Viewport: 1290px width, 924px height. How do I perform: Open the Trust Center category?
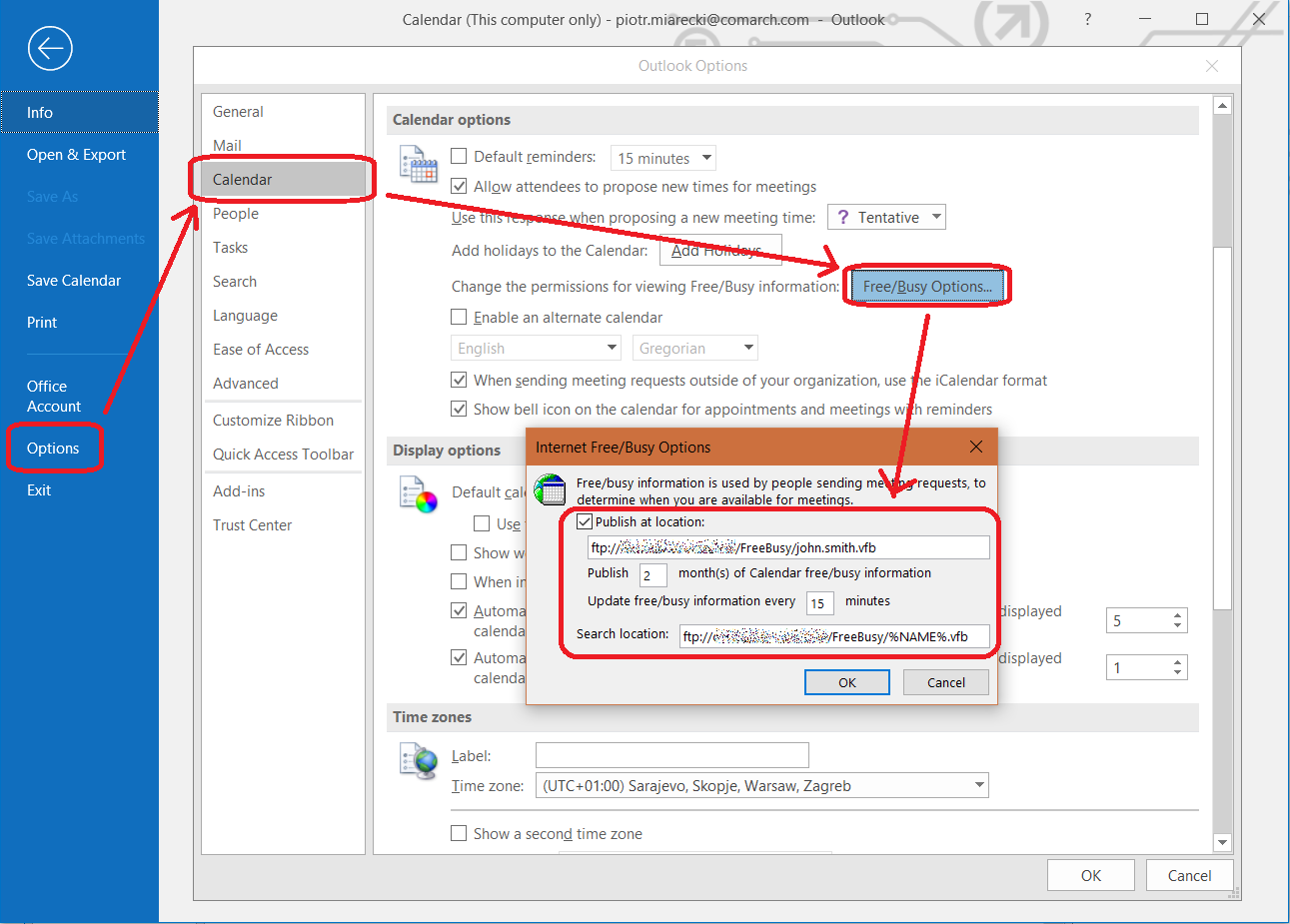pyautogui.click(x=284, y=525)
